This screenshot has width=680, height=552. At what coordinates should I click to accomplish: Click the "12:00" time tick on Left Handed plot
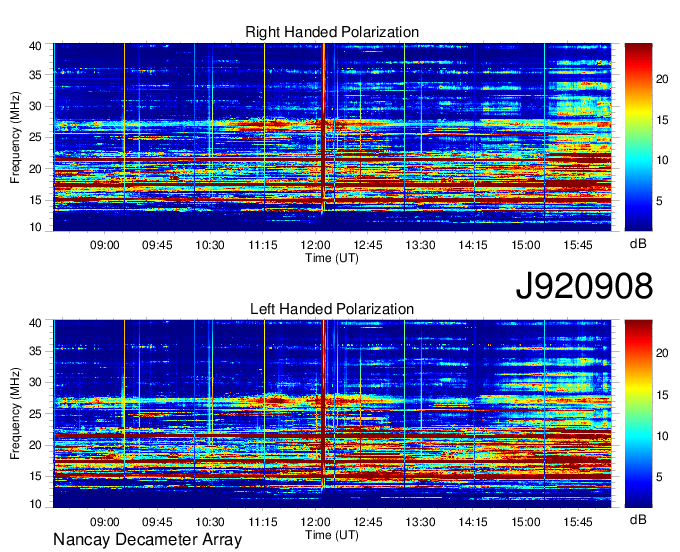coord(315,522)
